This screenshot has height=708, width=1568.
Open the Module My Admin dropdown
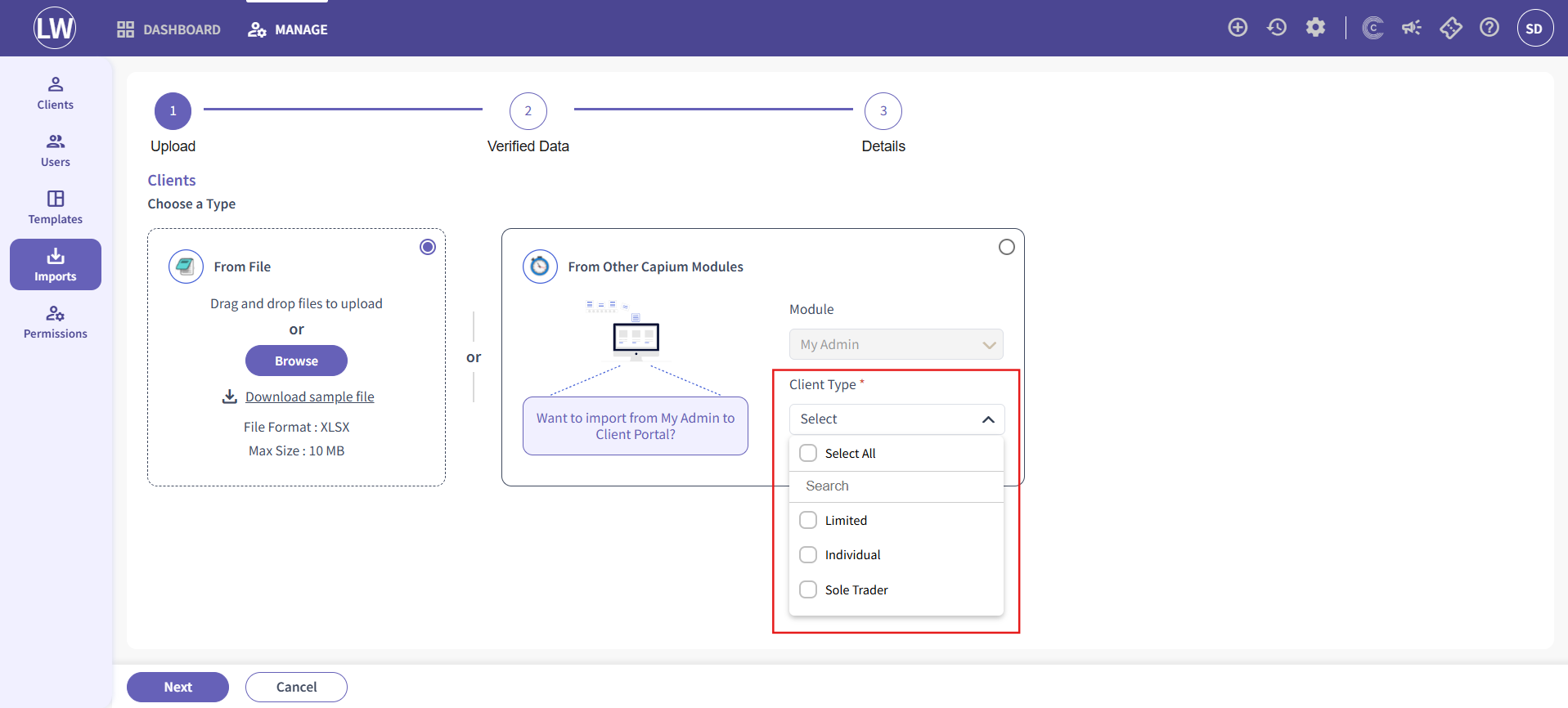pos(896,344)
